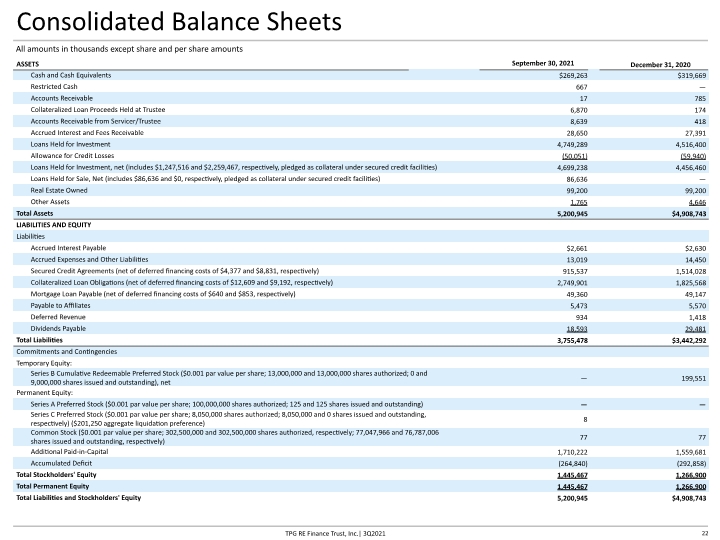Click the Loans Held for Investment label
Image resolution: width=720 pixels, height=540 pixels.
click(70, 144)
